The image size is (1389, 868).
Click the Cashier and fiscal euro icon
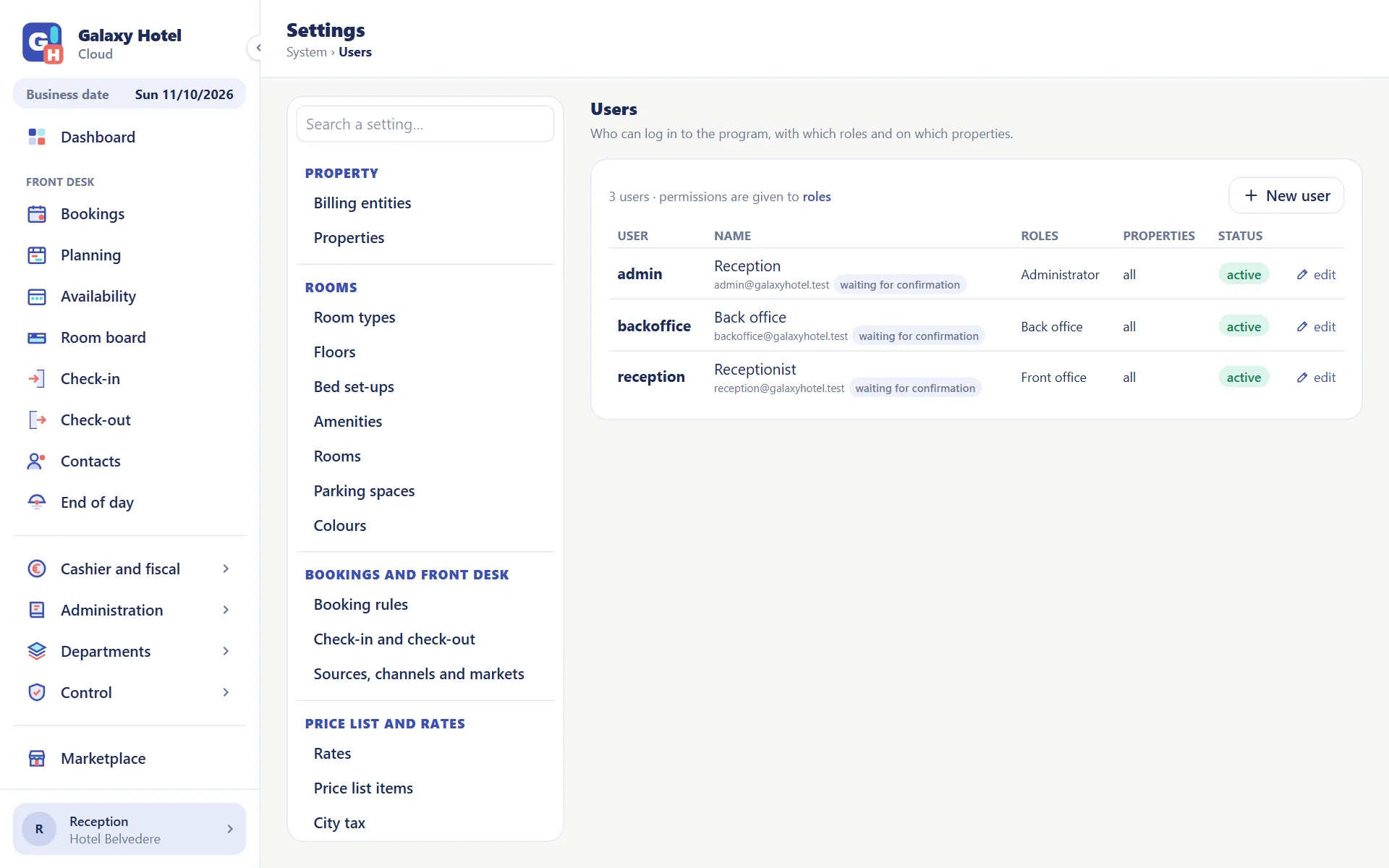(37, 569)
